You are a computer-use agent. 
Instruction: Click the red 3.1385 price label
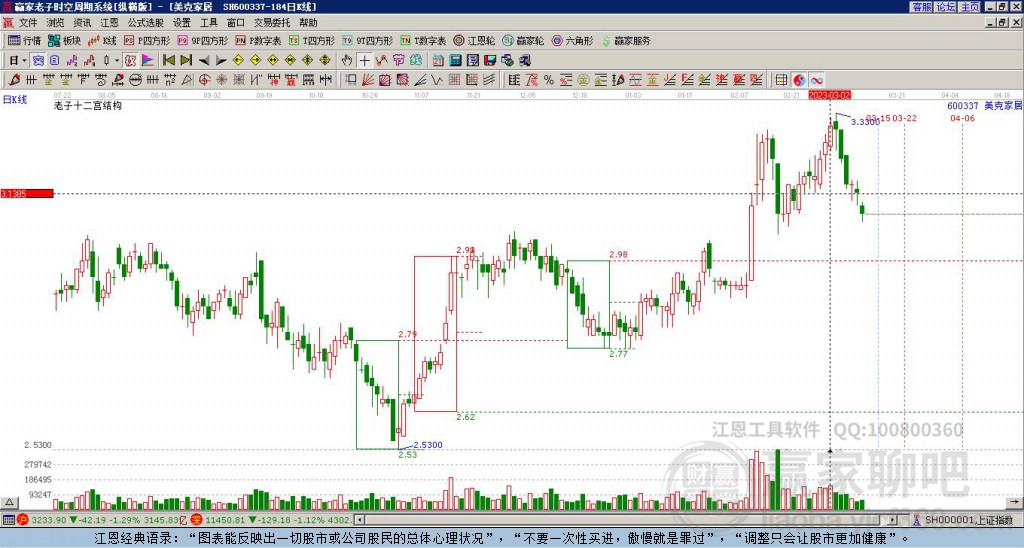tap(27, 194)
